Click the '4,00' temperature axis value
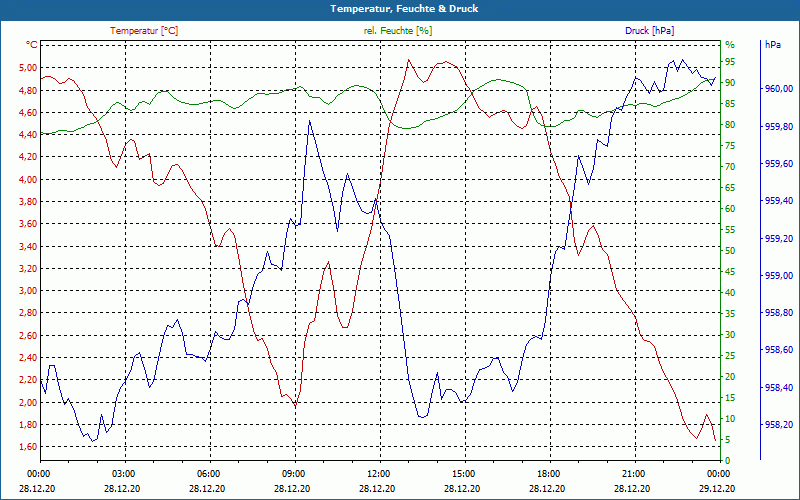 [x=29, y=179]
